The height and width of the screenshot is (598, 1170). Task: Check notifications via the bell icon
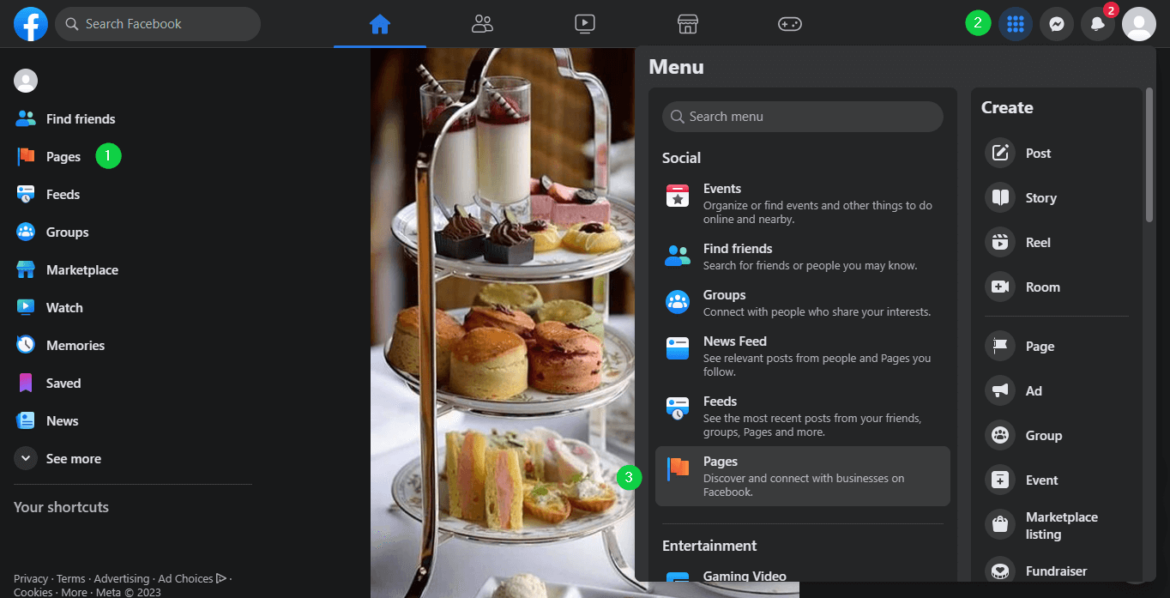(1098, 22)
